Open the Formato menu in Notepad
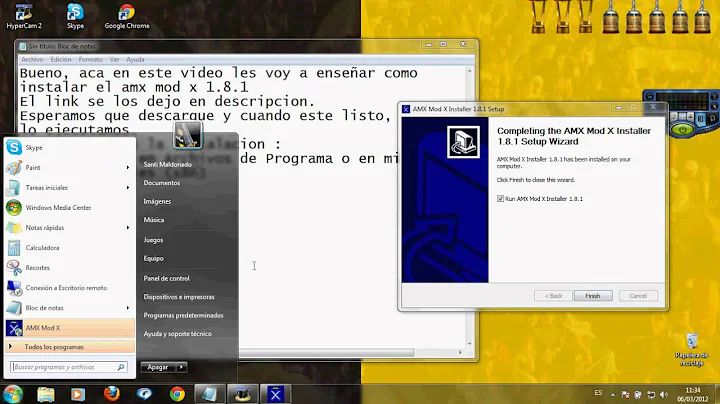The image size is (720, 404). (x=90, y=59)
